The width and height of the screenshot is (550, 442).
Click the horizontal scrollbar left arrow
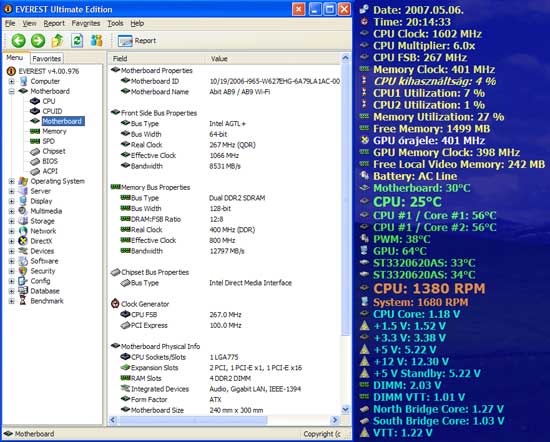tap(113, 420)
